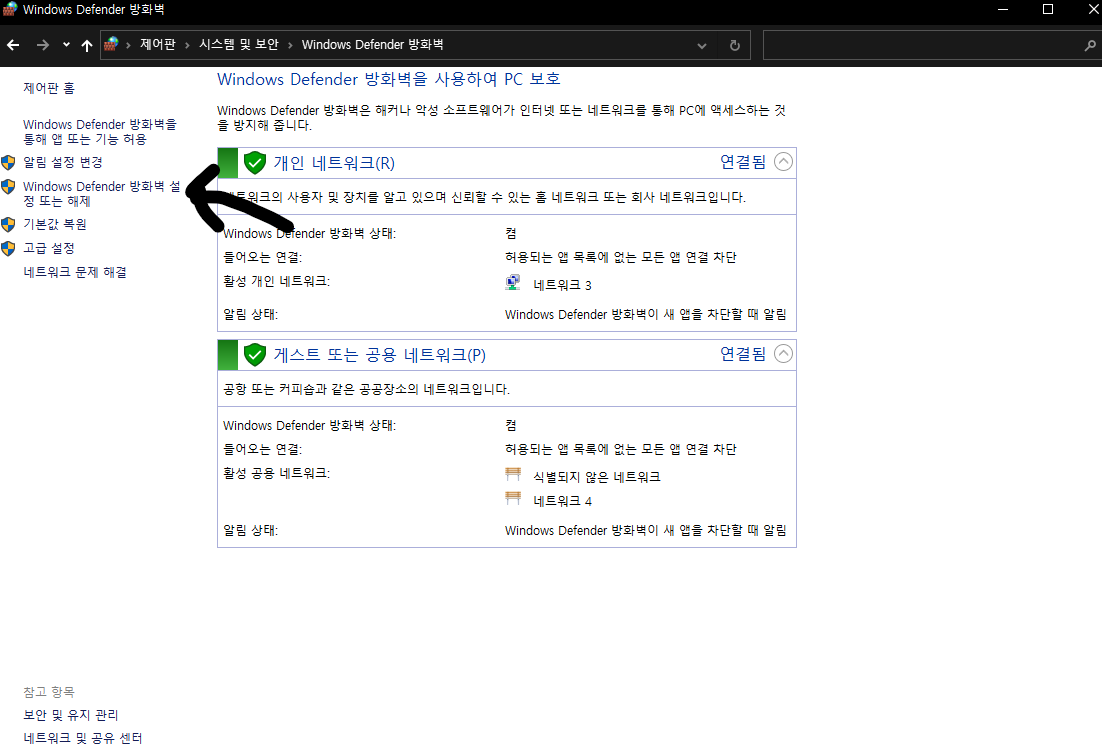
Task: Open the recent locations dropdown arrow
Action: click(66, 45)
